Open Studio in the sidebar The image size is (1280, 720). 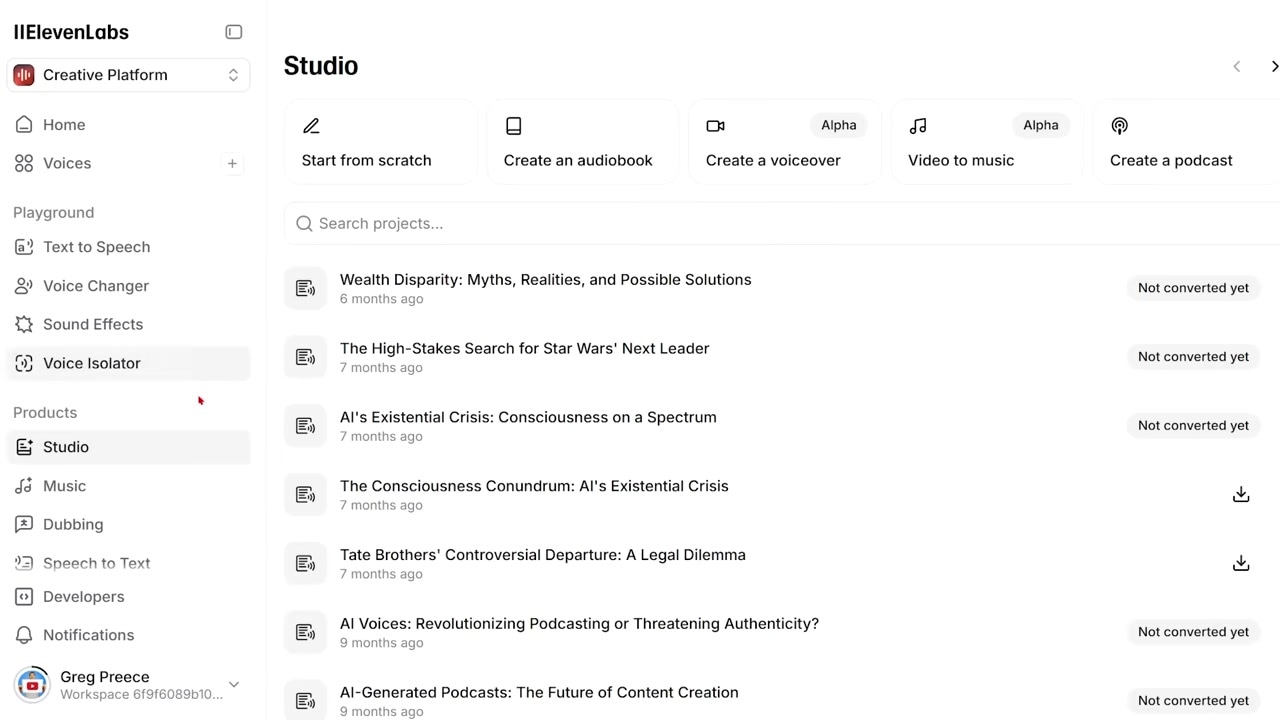[x=128, y=447]
